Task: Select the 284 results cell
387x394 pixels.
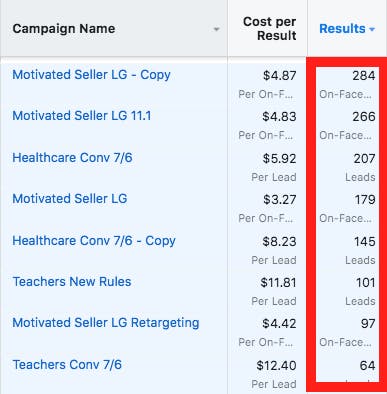Action: [347, 84]
